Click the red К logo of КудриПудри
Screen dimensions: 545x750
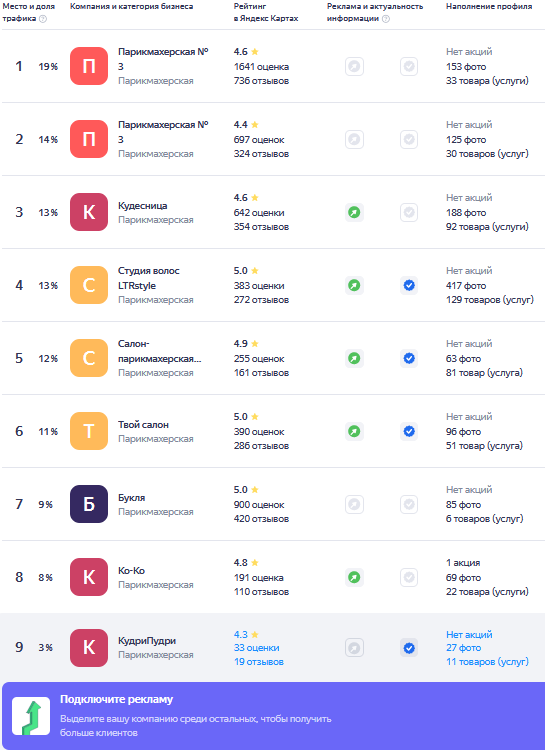[x=89, y=648]
